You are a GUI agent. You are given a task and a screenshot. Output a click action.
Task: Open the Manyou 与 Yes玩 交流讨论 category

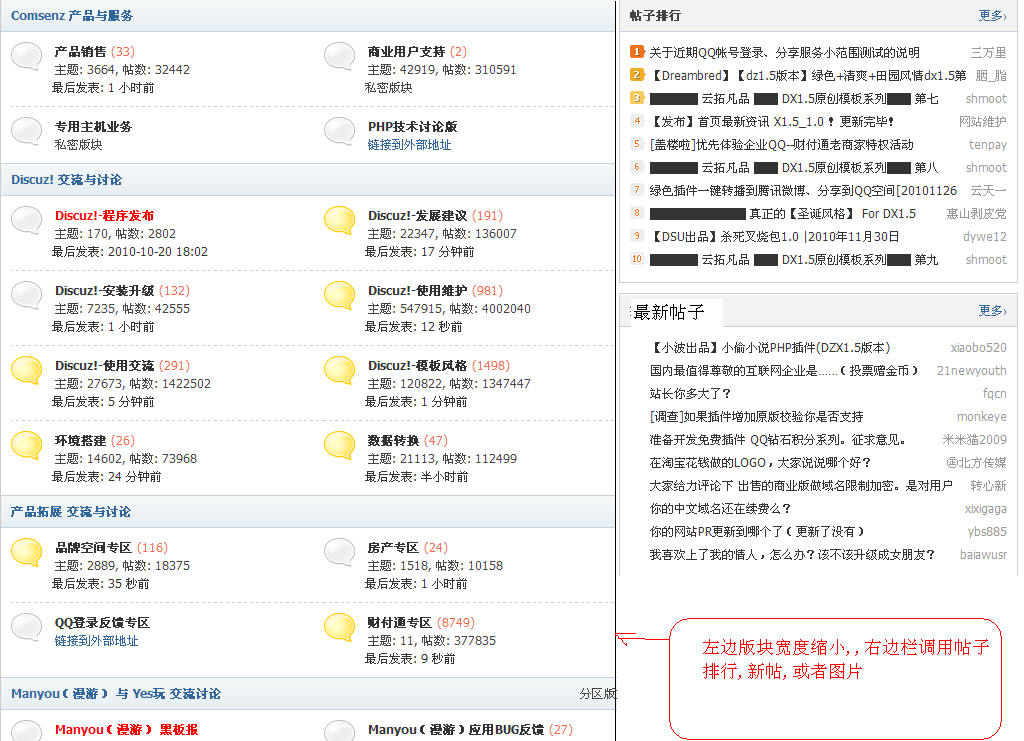(116, 694)
